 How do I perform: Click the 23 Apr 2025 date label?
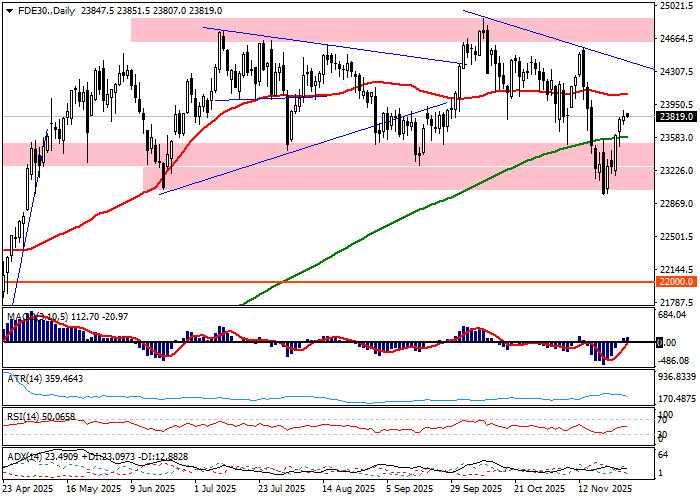[x=27, y=490]
